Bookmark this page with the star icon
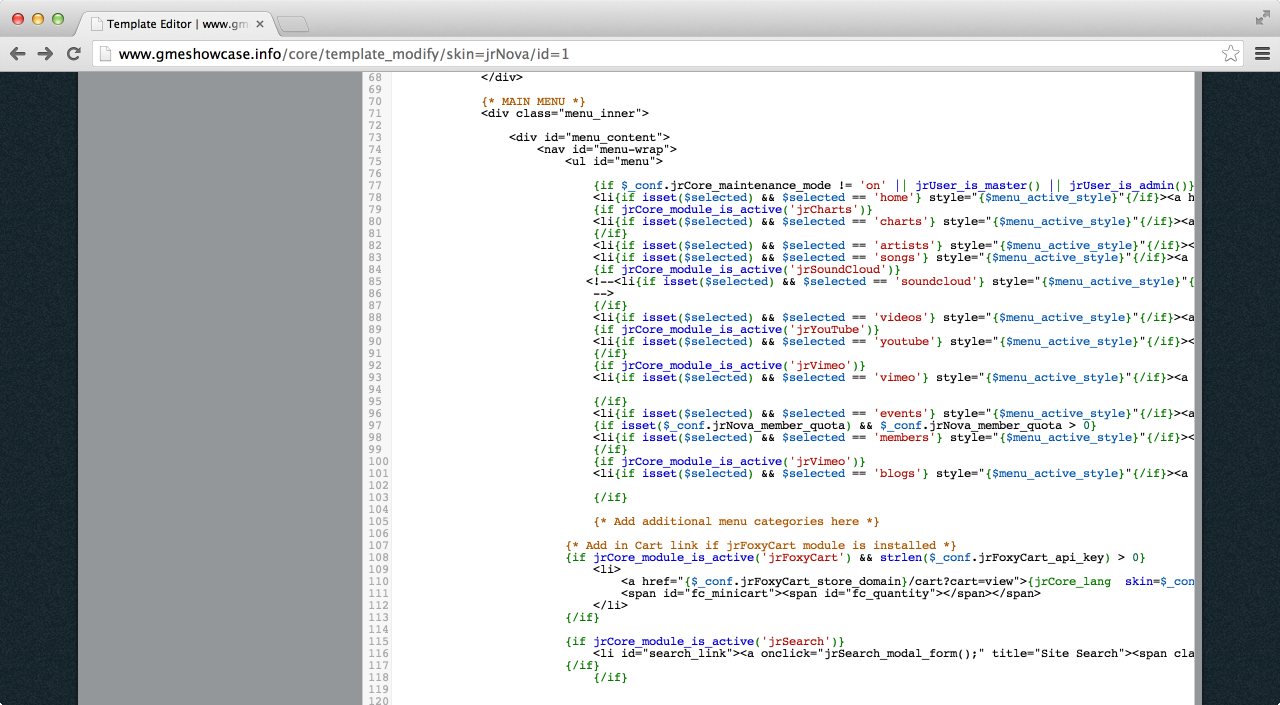The image size is (1280, 705). tap(1230, 54)
